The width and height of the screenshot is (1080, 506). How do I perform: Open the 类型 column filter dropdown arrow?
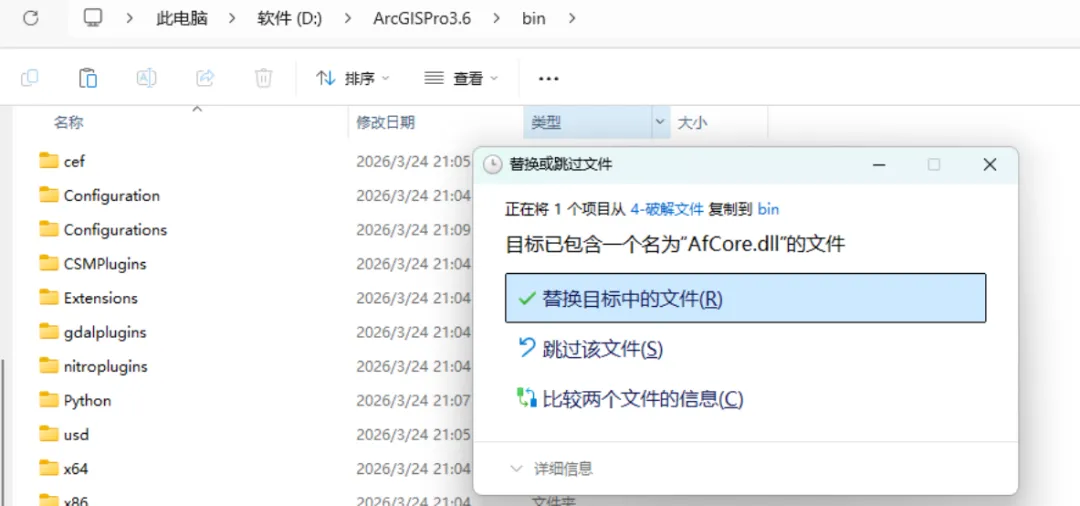pos(661,123)
